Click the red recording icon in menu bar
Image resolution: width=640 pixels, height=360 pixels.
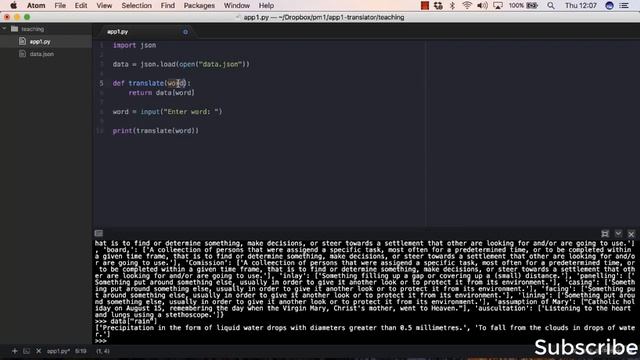pos(425,6)
